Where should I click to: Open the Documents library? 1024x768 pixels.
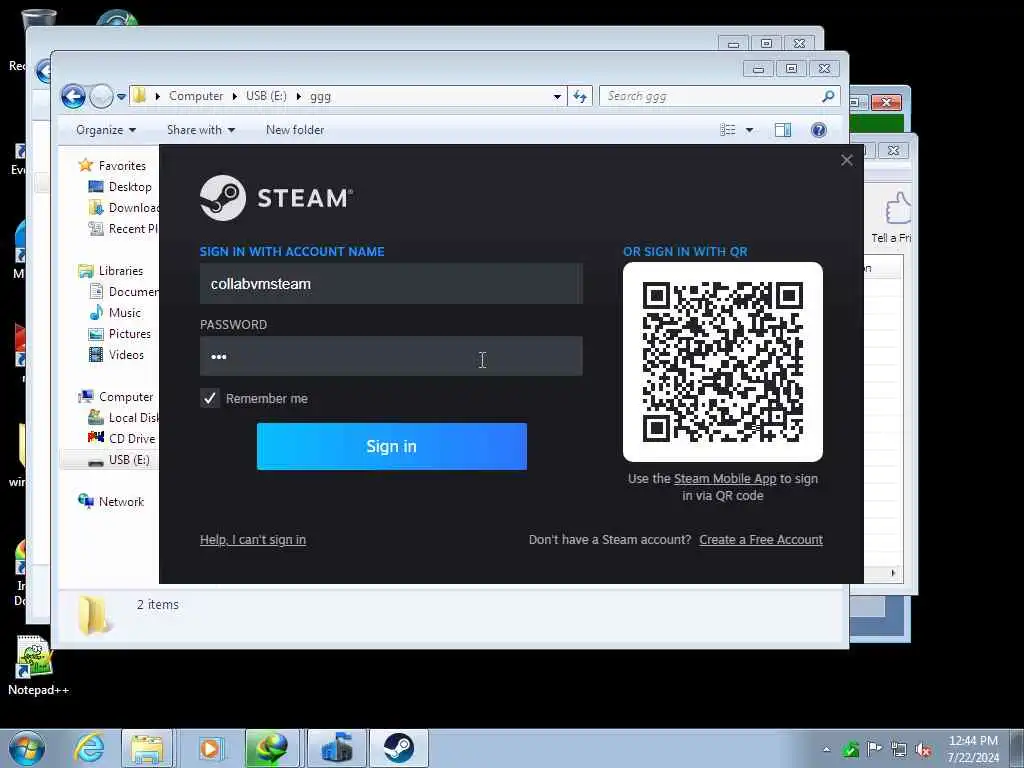(x=123, y=291)
